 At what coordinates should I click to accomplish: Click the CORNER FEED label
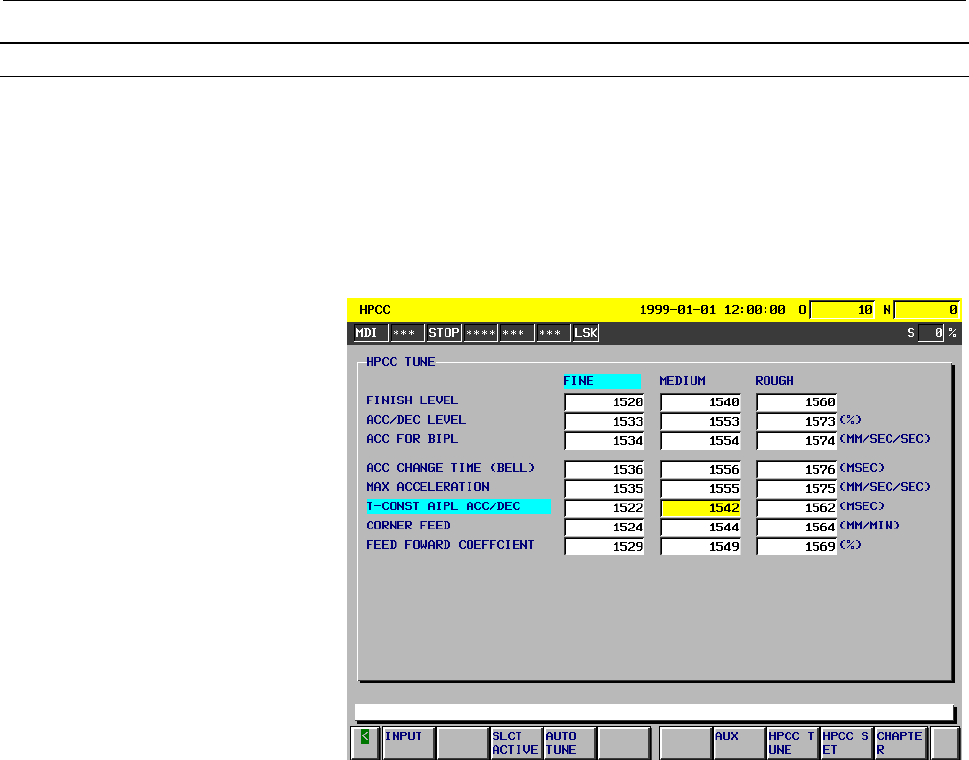408,525
